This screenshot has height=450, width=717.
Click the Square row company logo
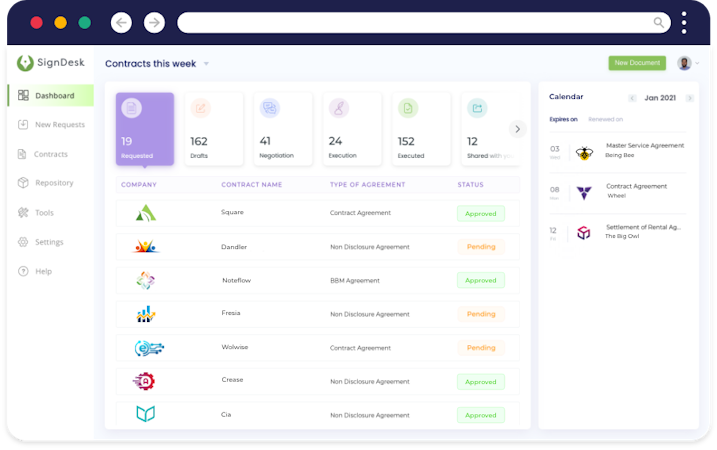(146, 213)
